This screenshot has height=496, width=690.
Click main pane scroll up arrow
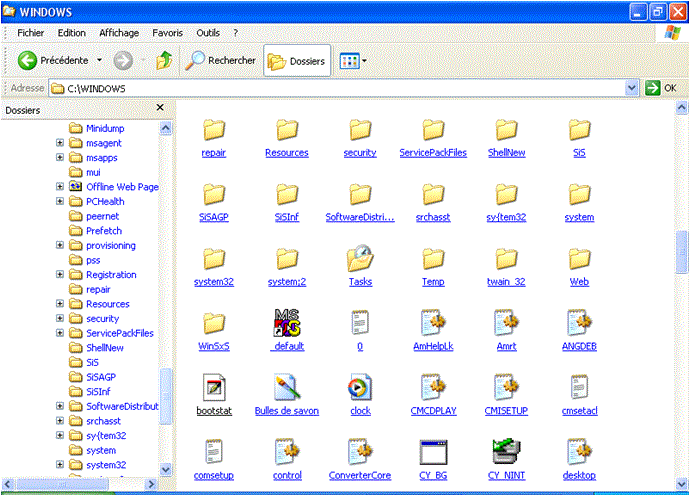(682, 107)
